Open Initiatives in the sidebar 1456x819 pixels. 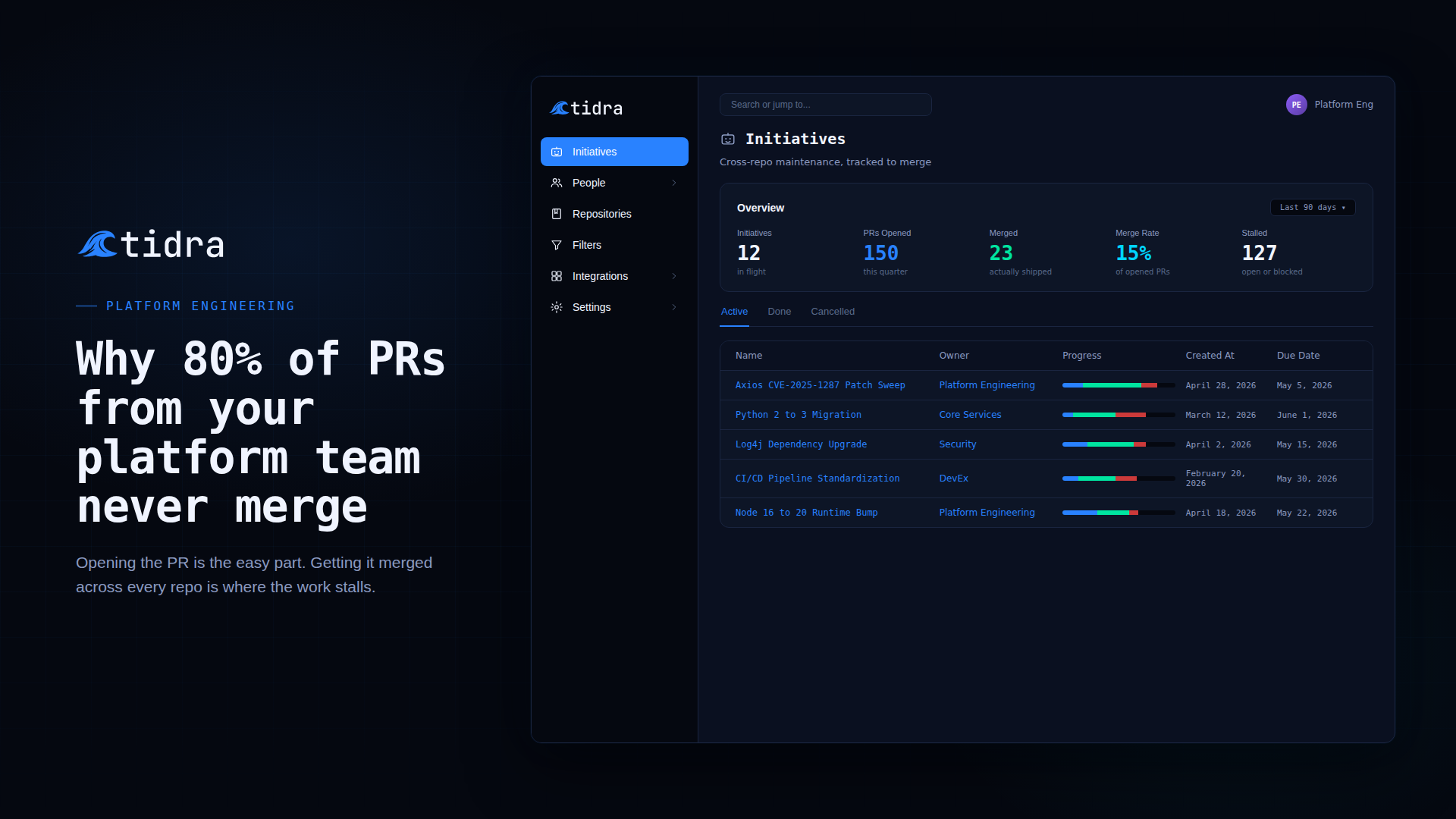614,152
